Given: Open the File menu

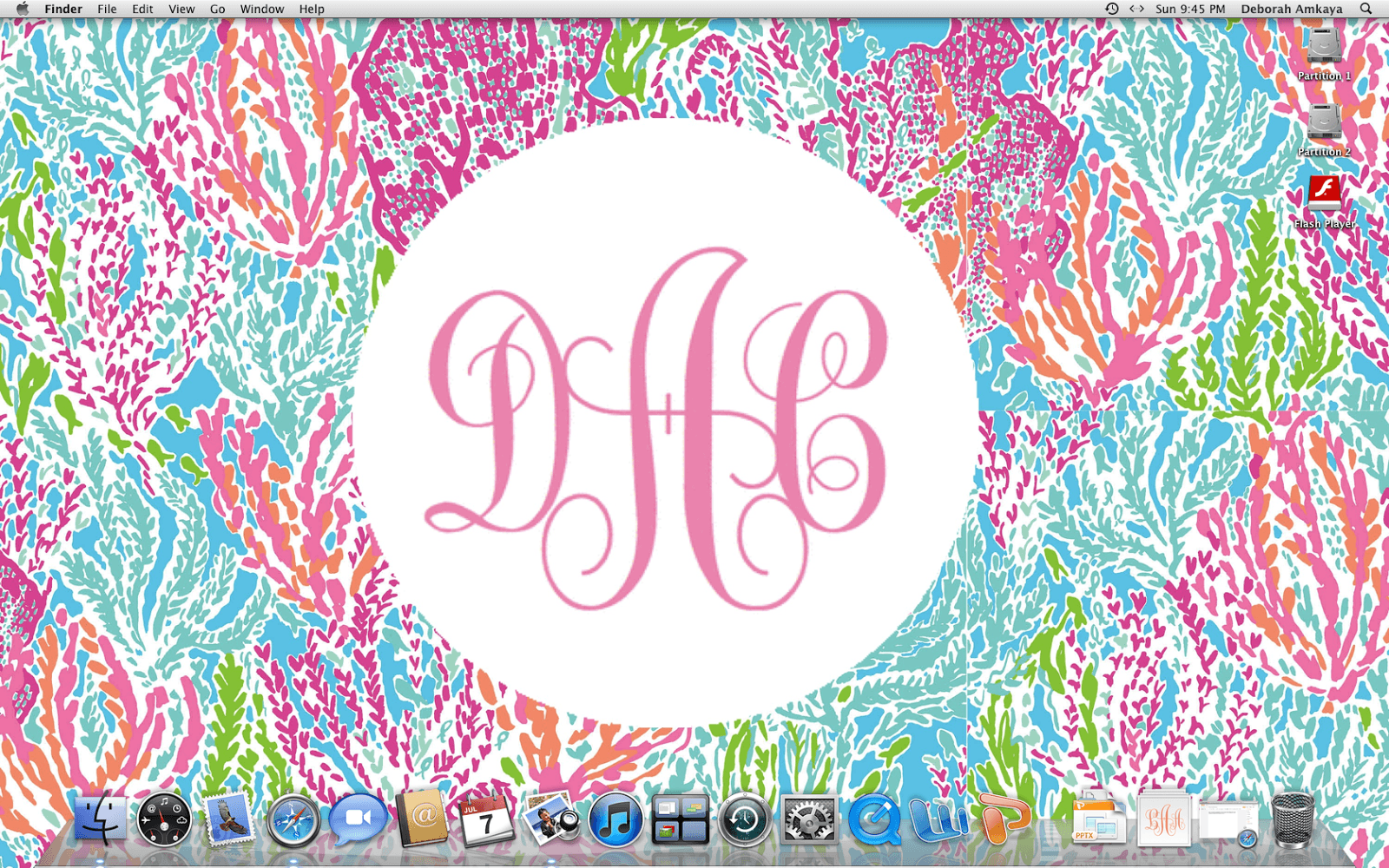Looking at the screenshot, I should tap(107, 9).
